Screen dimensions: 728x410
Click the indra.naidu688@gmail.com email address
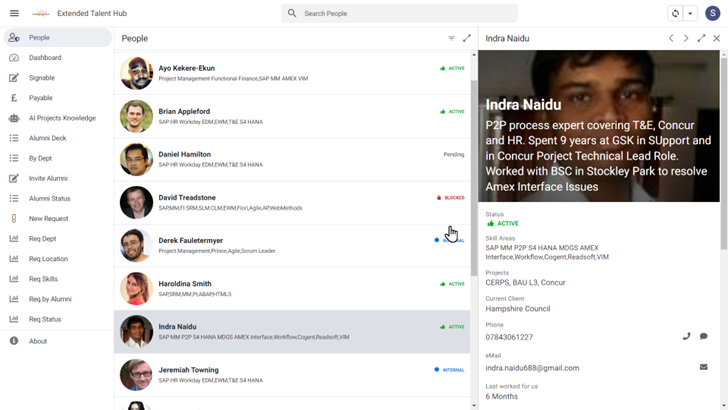coord(532,368)
